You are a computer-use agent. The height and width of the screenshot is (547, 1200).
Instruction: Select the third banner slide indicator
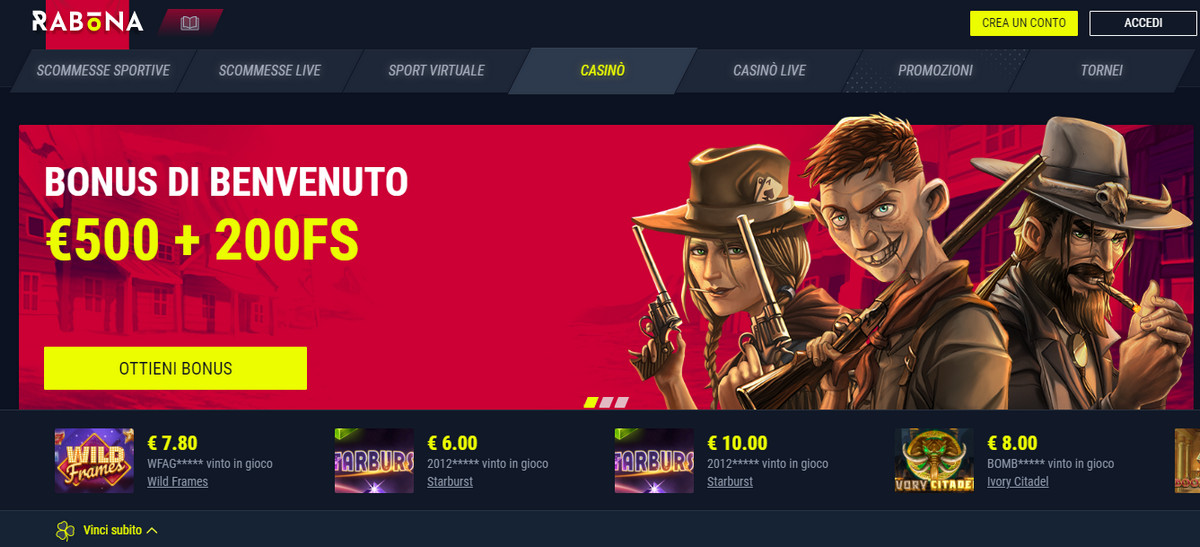(621, 402)
